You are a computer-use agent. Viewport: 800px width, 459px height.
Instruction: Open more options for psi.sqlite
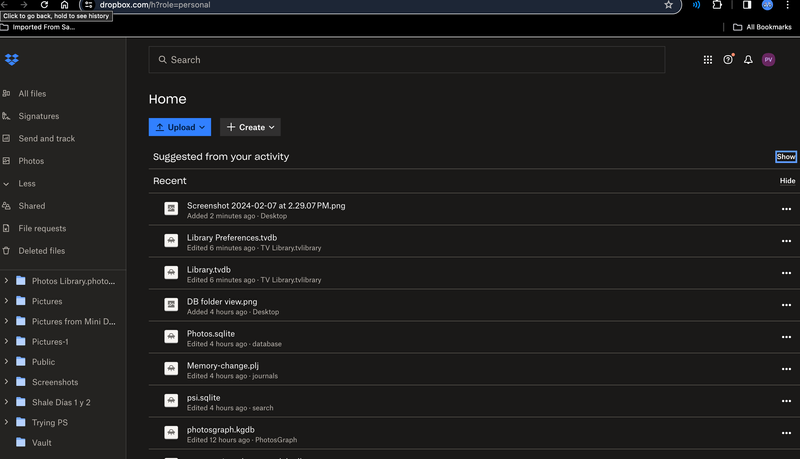(x=786, y=401)
